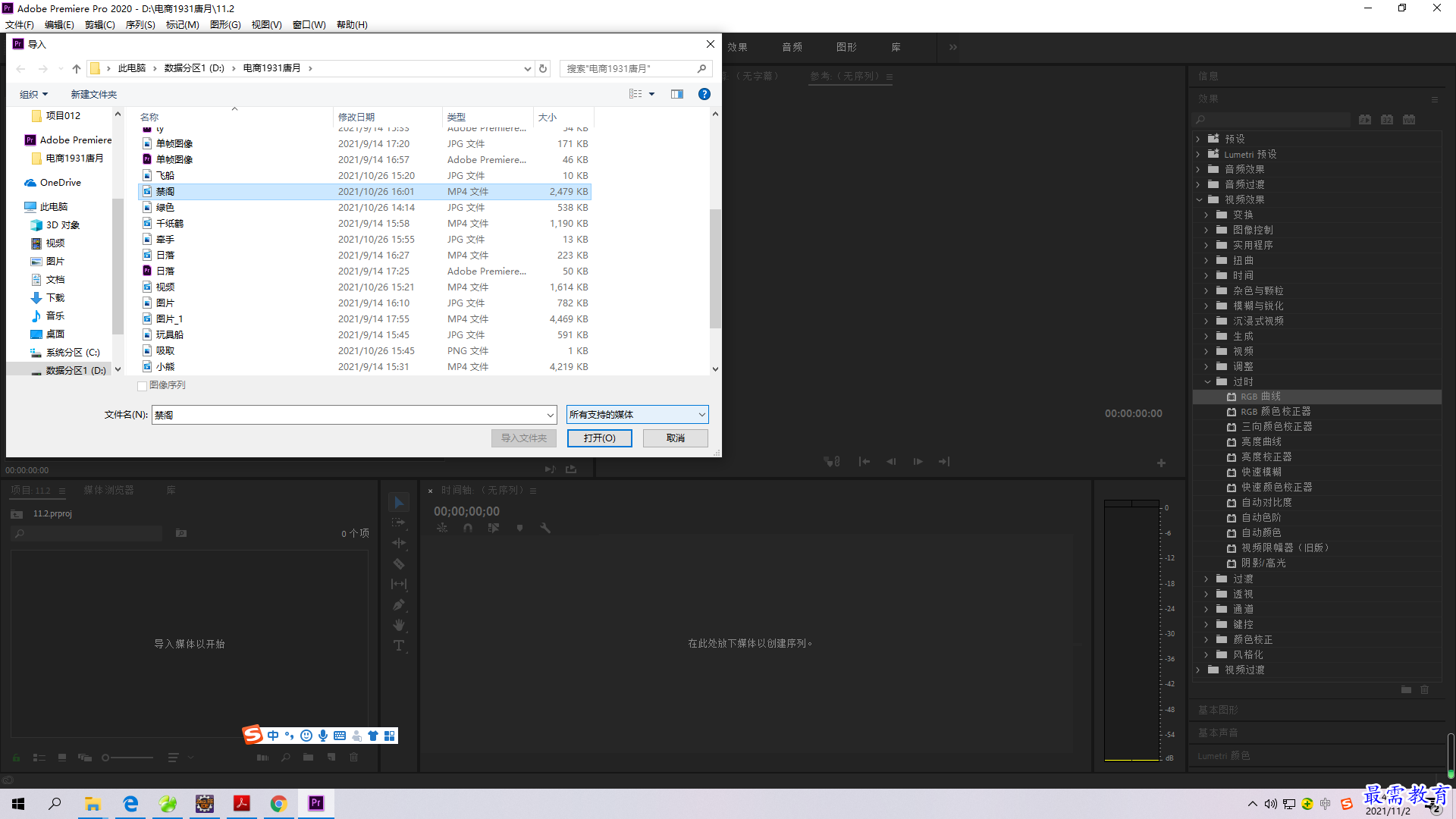Screen dimensions: 1456x819
Task: Toggle 32-bit Color effects filter icon
Action: point(1387,120)
